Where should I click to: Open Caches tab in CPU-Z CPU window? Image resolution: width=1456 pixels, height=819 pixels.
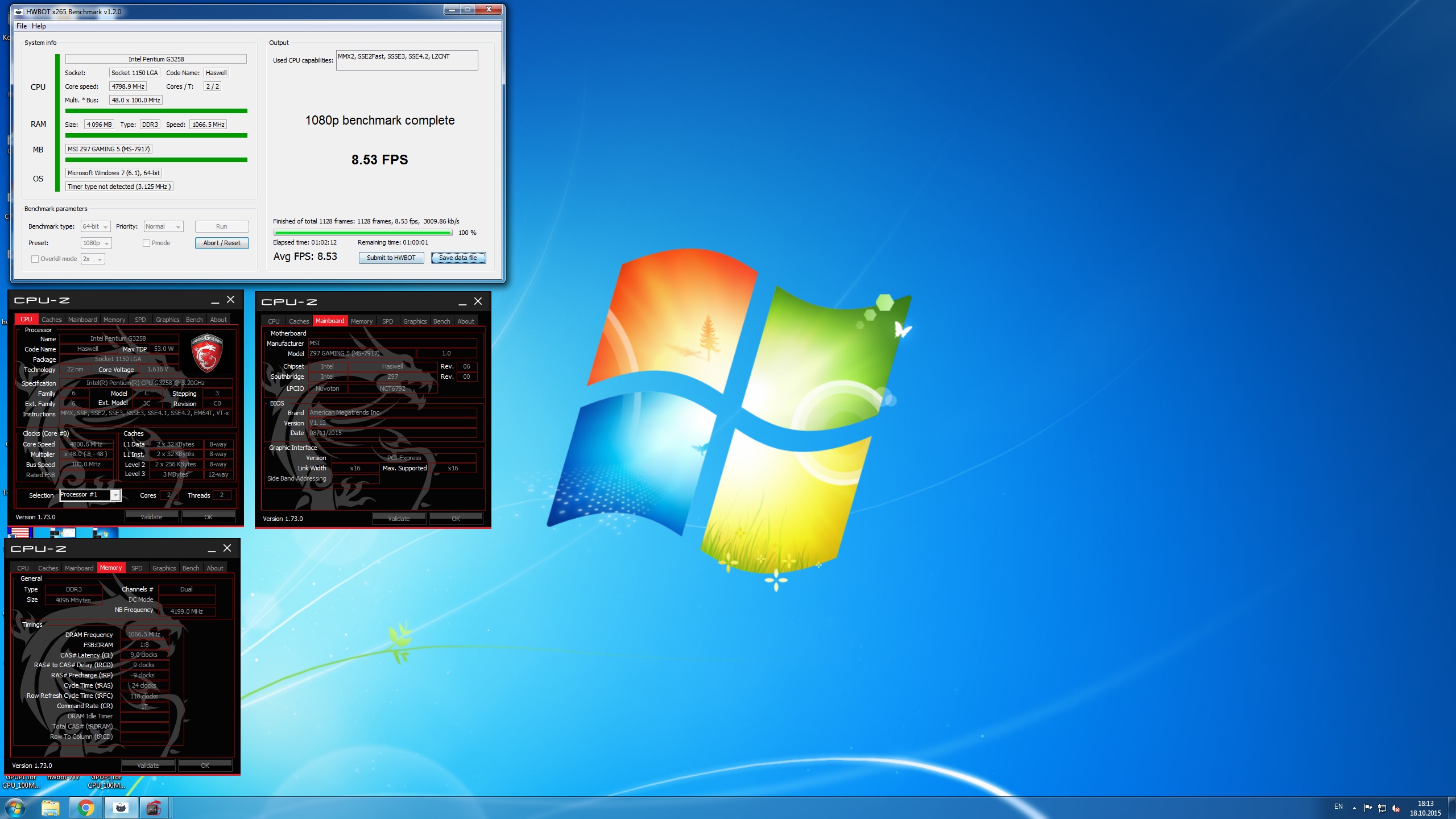click(52, 320)
